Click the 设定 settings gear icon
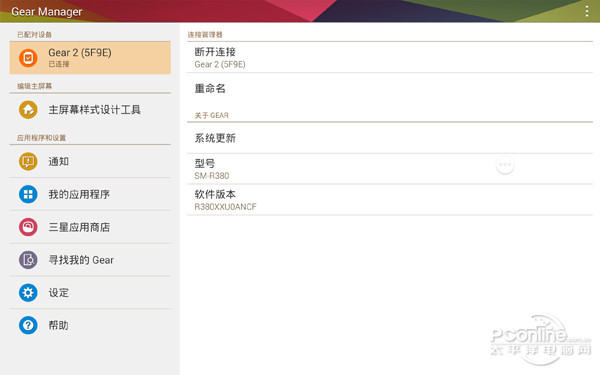 click(28, 293)
